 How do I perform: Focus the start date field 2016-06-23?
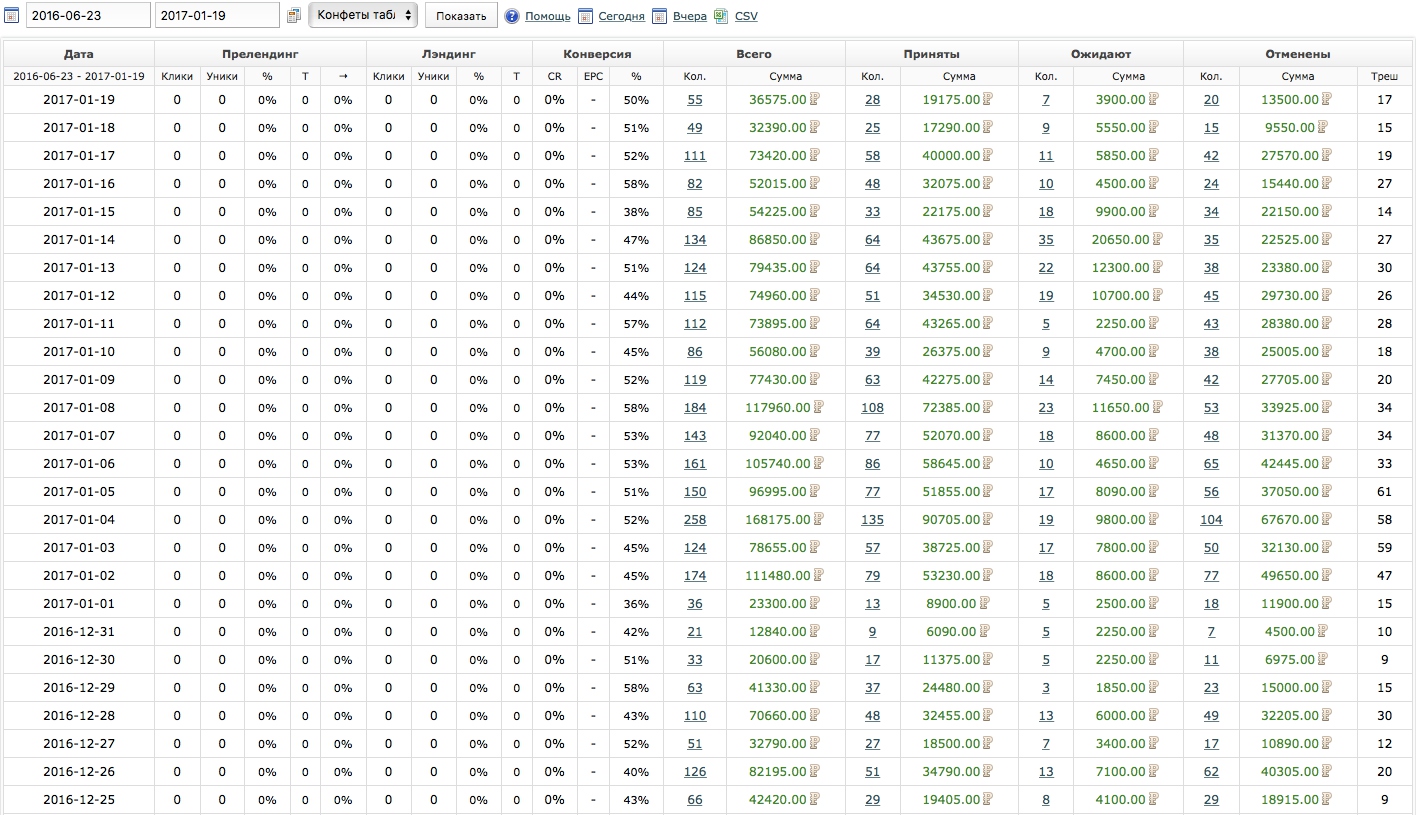tap(87, 15)
